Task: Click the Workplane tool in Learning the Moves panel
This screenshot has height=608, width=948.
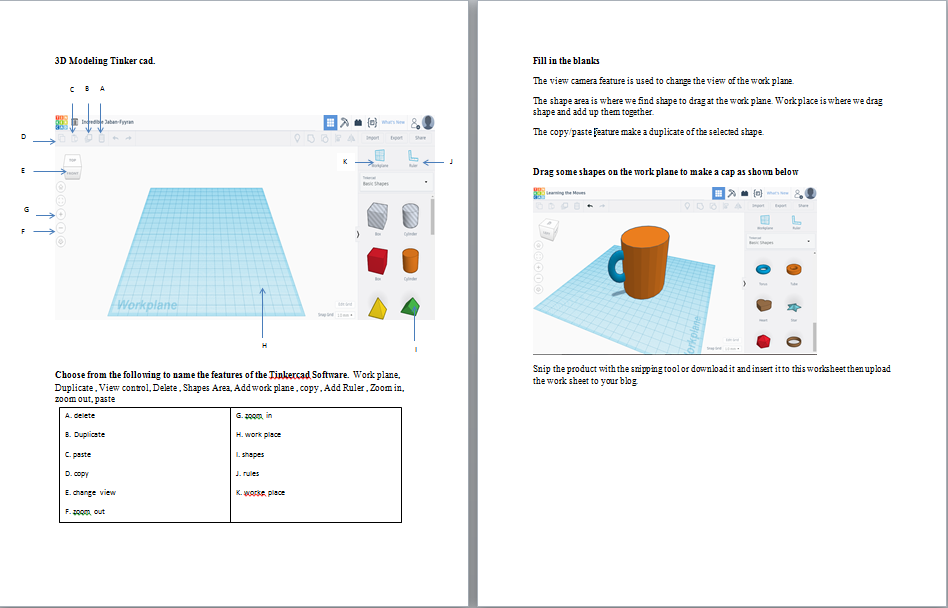Action: coord(765,222)
